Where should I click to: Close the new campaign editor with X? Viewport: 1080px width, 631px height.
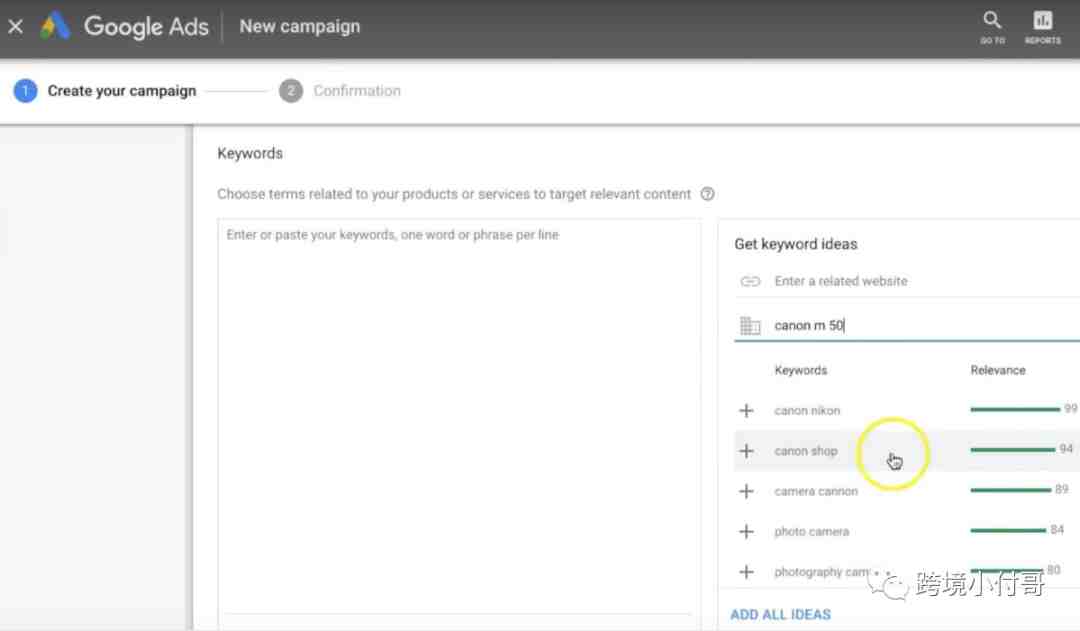coord(15,27)
